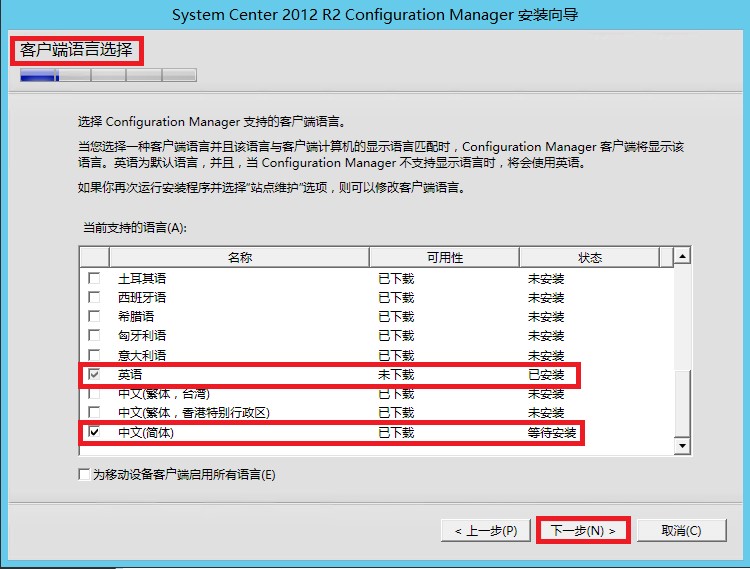The image size is (750, 569).
Task: Sort by the 名称 column header
Action: click(239, 257)
